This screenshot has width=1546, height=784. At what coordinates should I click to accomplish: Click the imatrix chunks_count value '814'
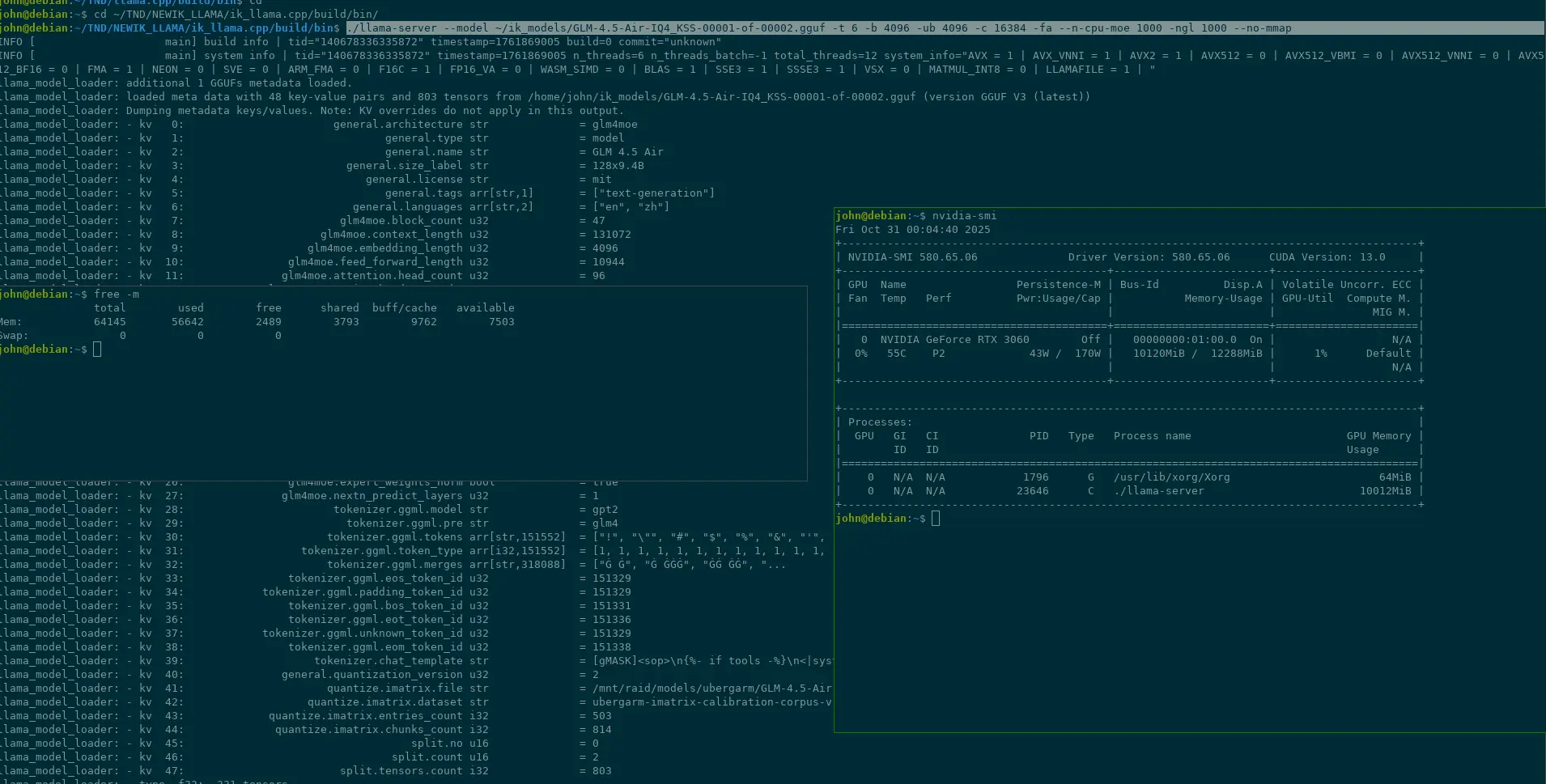(602, 730)
